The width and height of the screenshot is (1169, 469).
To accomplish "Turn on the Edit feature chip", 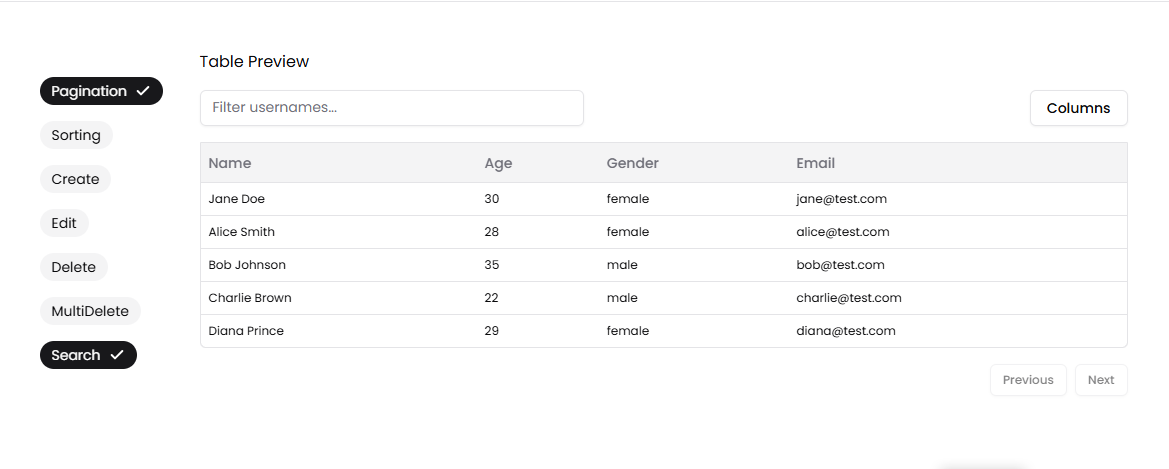I will click(64, 223).
